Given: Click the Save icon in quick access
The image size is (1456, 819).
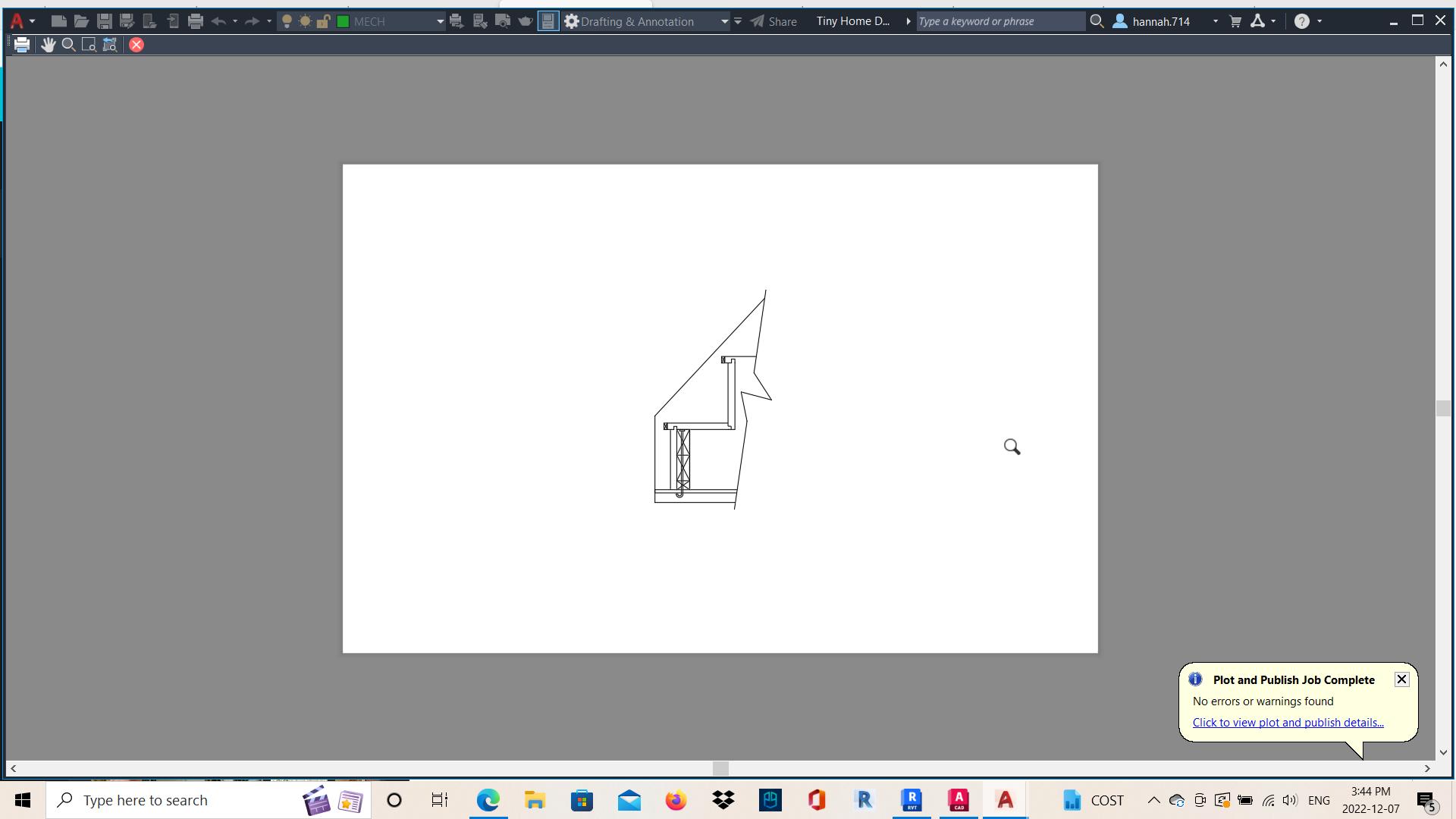Looking at the screenshot, I should [x=104, y=21].
